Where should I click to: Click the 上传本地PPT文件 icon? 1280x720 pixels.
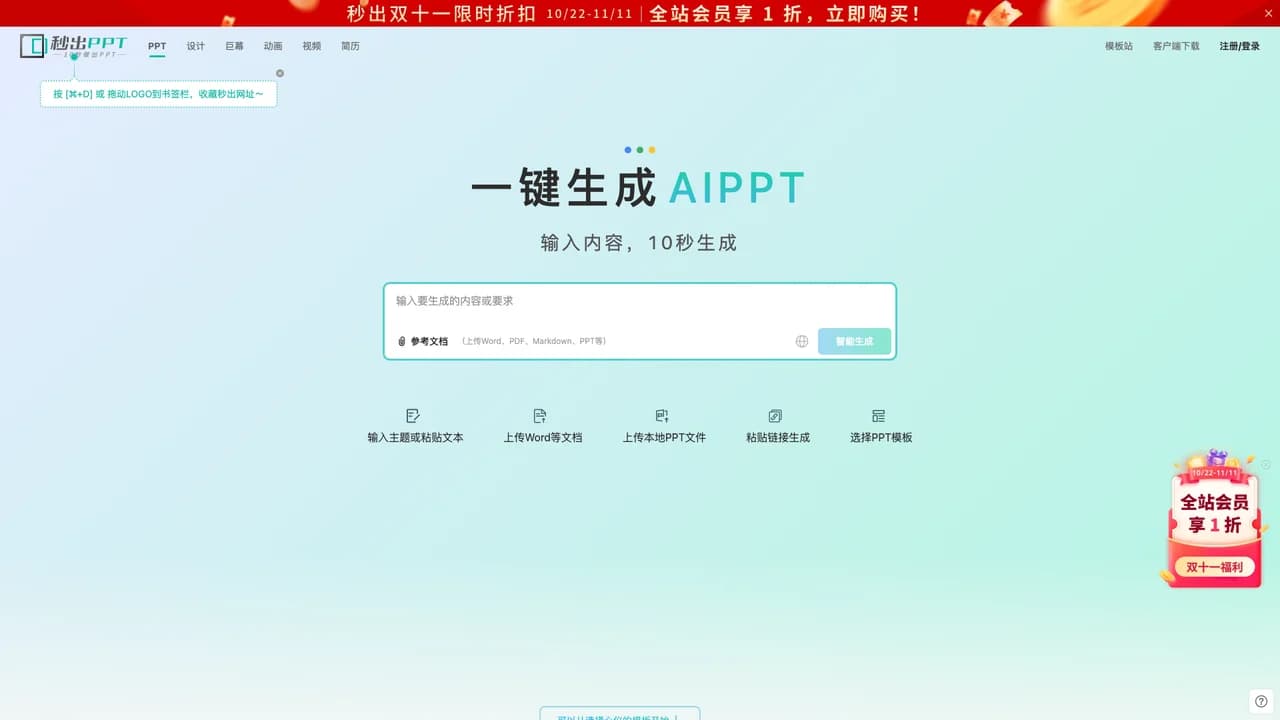(662, 416)
